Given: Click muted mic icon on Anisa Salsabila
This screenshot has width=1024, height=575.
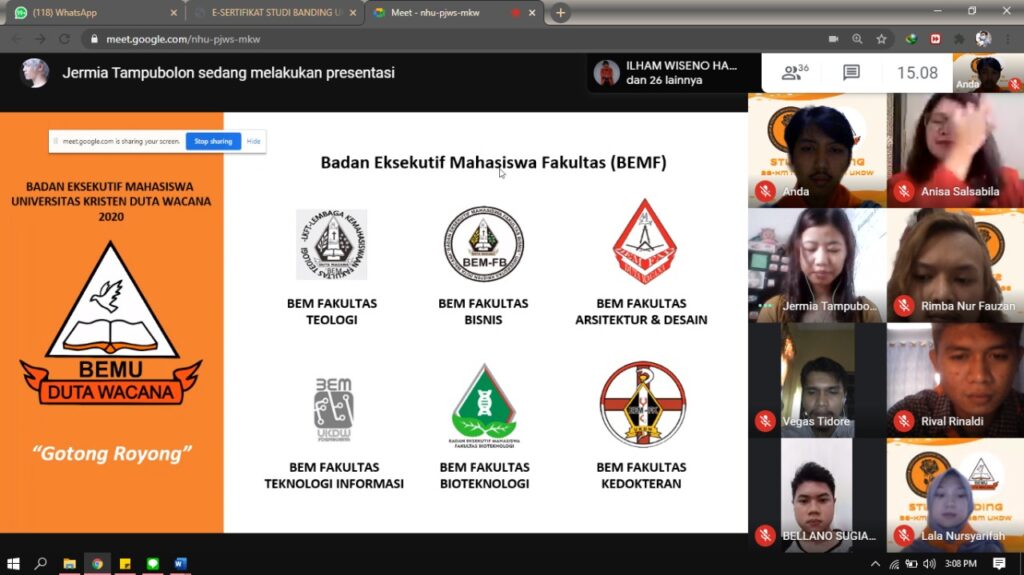Looking at the screenshot, I should pos(904,191).
